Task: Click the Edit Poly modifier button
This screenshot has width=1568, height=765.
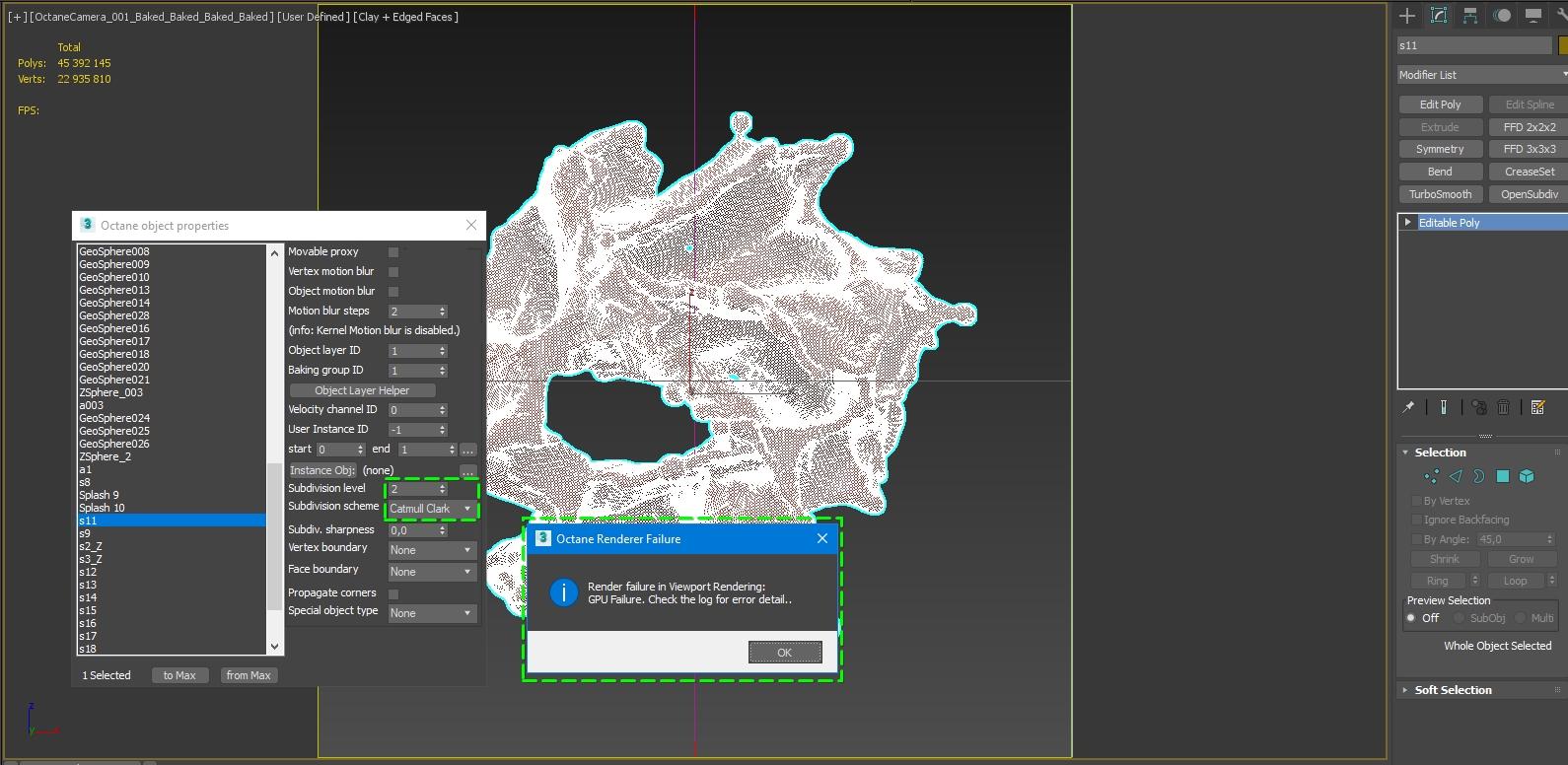Action: tap(1441, 104)
